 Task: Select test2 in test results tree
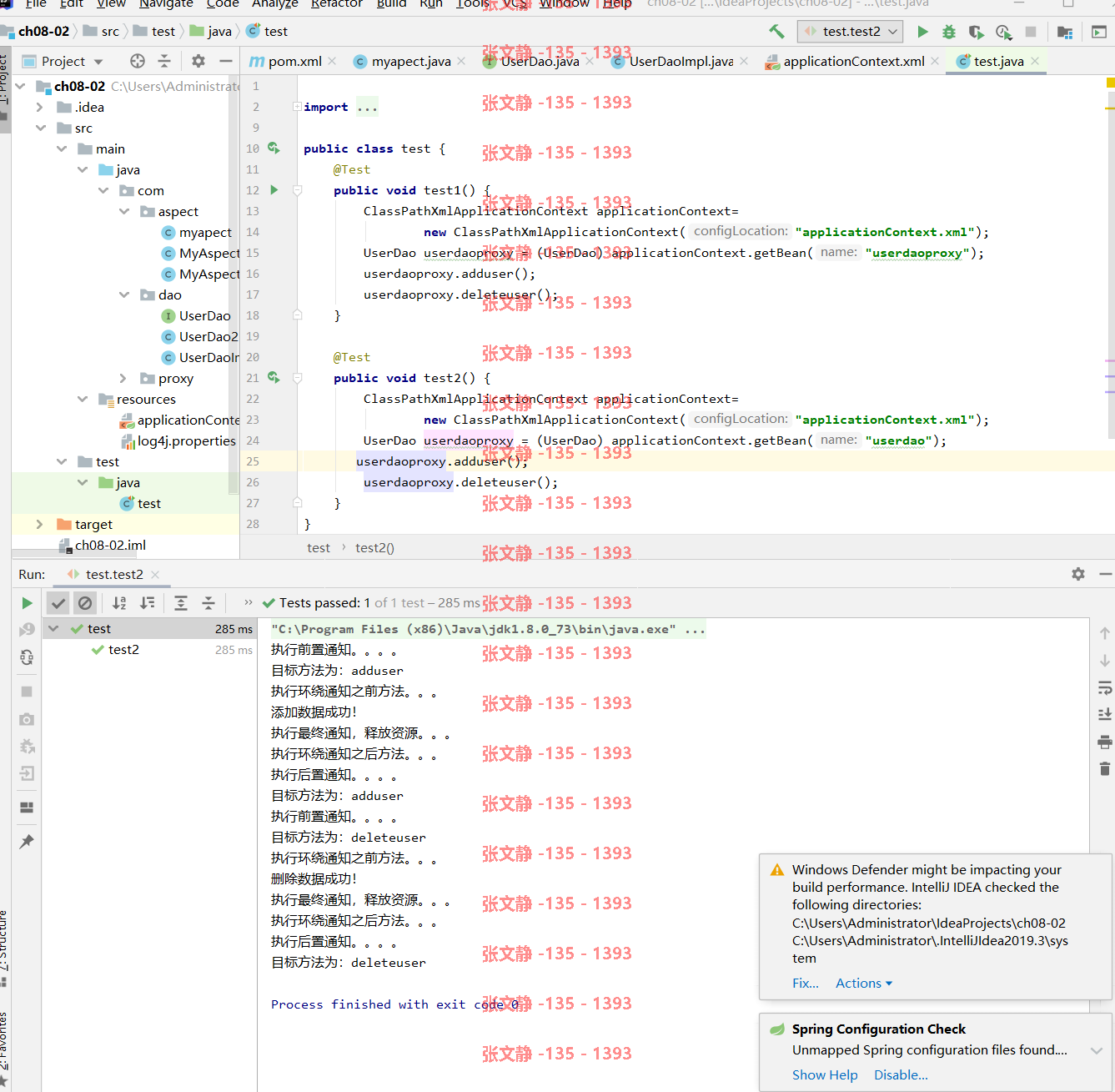coord(123,650)
